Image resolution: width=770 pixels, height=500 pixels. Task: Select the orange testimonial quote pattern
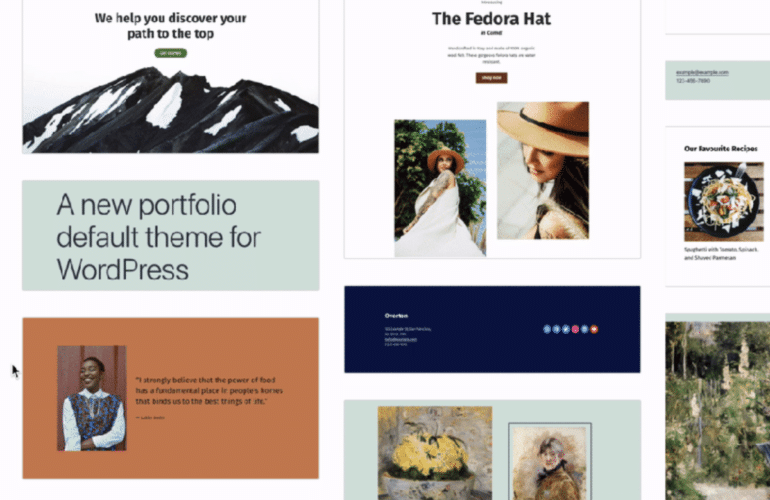[170, 398]
